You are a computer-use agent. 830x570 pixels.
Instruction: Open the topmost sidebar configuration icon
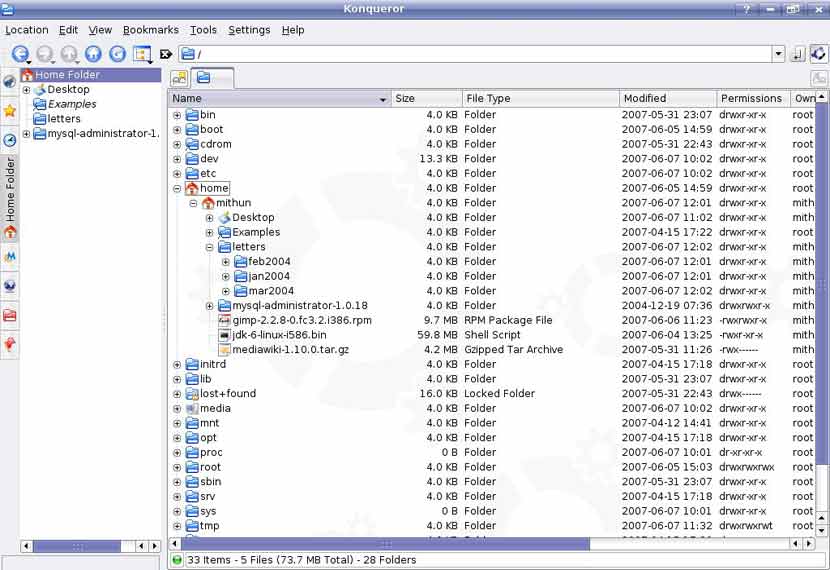(10, 82)
